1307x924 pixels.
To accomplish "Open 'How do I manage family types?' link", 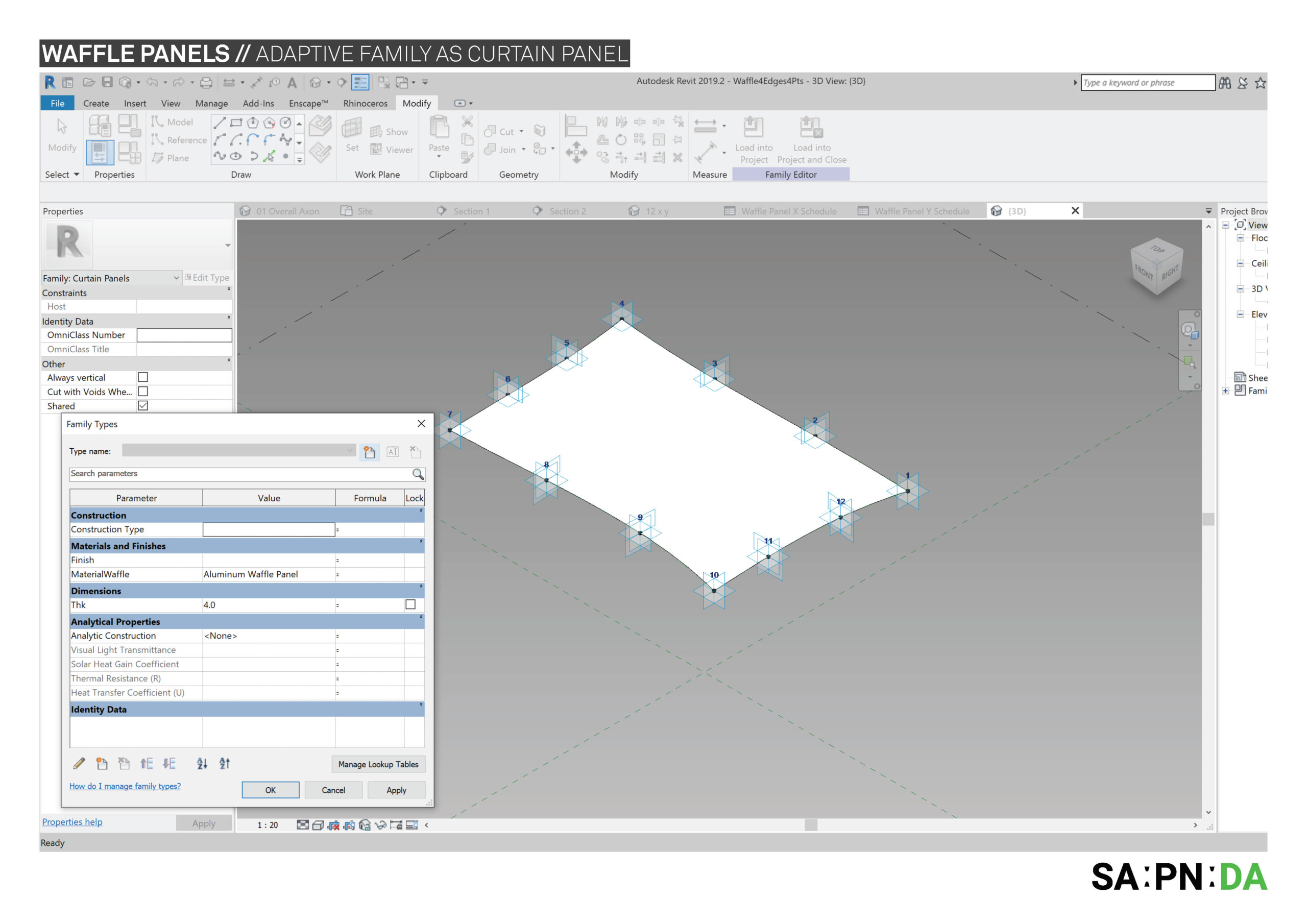I will [125, 786].
